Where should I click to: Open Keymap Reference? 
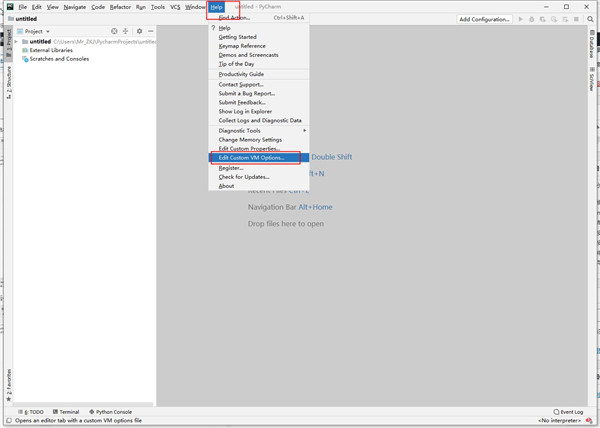click(259, 46)
